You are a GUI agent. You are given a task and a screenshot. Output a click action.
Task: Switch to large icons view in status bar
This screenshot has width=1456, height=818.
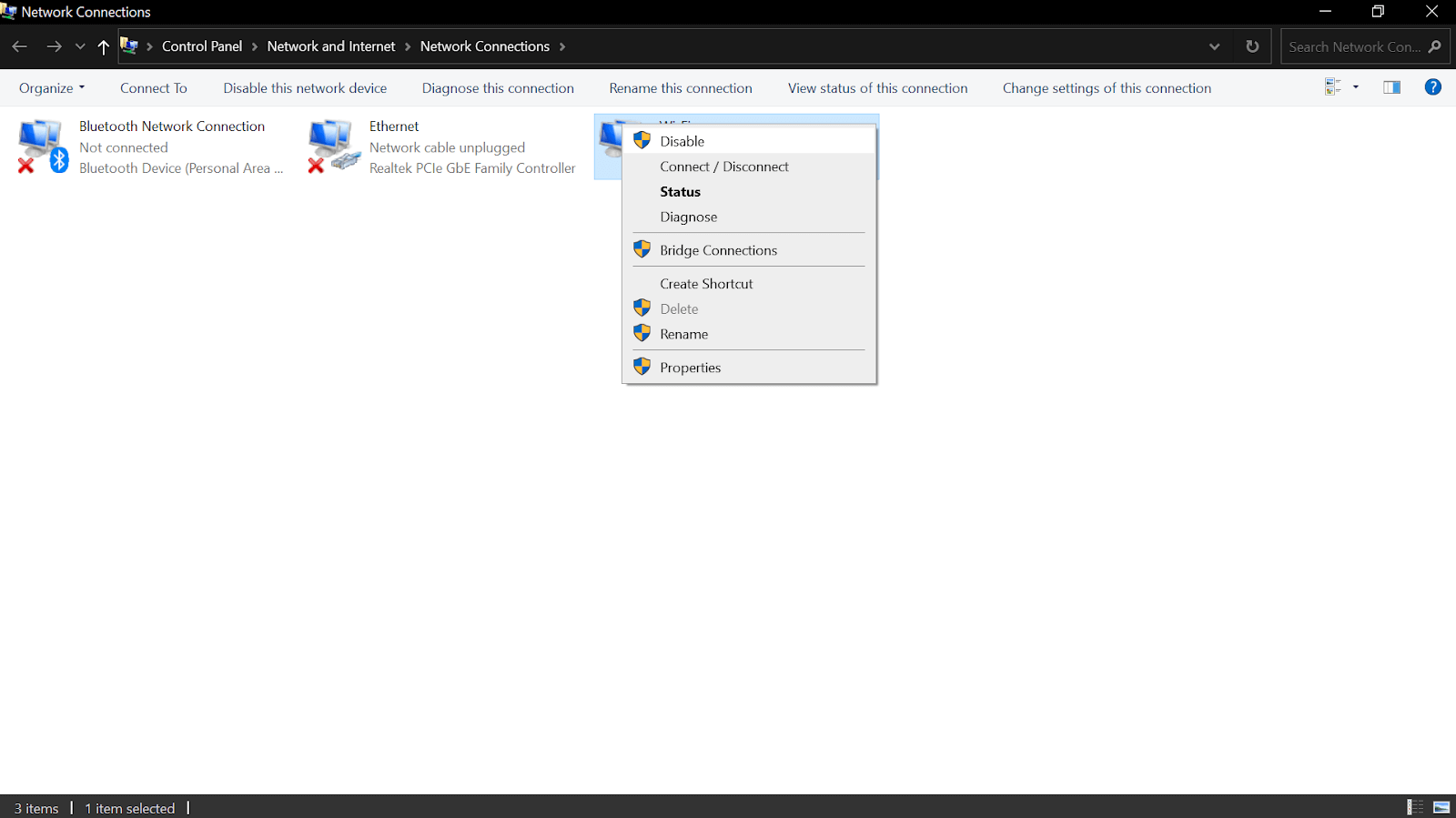tap(1441, 807)
